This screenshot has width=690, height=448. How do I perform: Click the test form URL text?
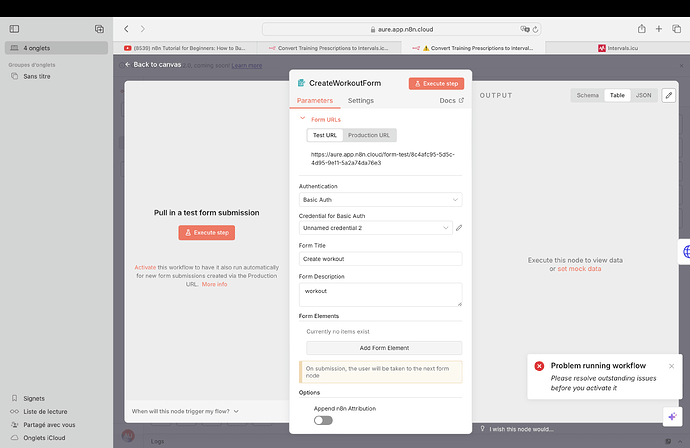pos(382,158)
